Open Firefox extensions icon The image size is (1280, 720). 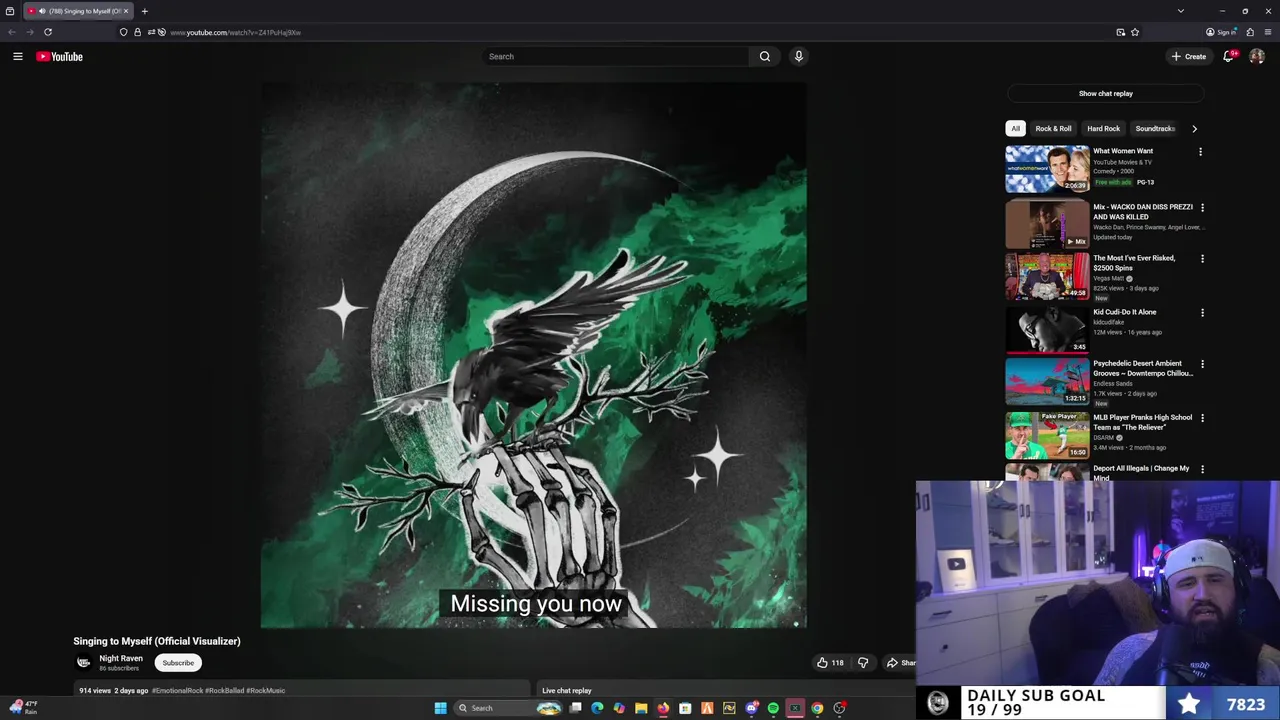point(1250,32)
